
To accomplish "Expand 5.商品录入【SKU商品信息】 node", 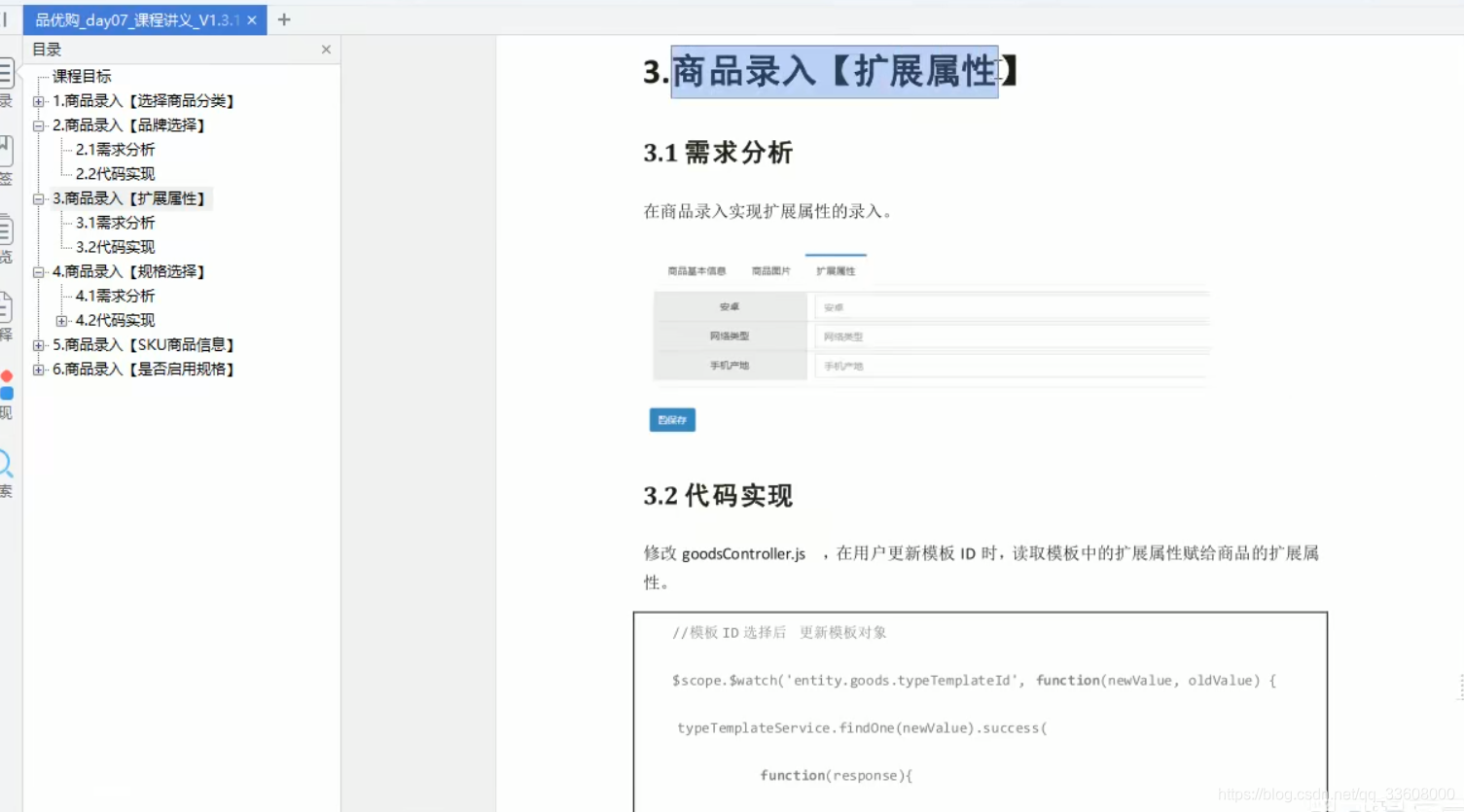I will (39, 345).
